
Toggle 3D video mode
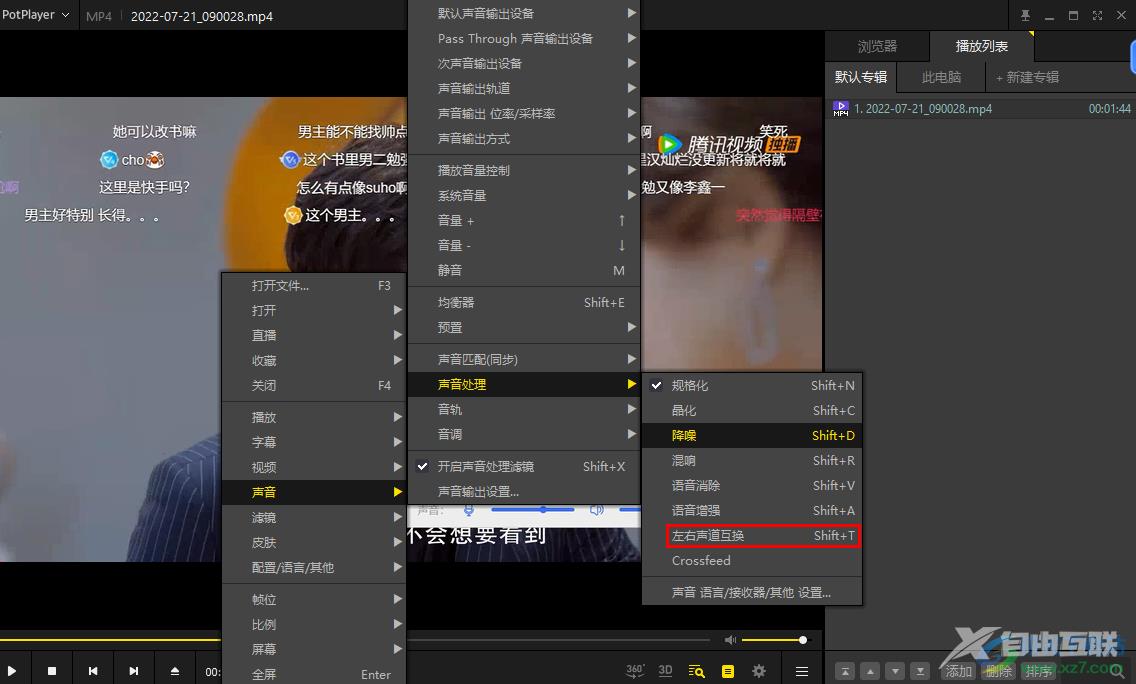(x=665, y=671)
